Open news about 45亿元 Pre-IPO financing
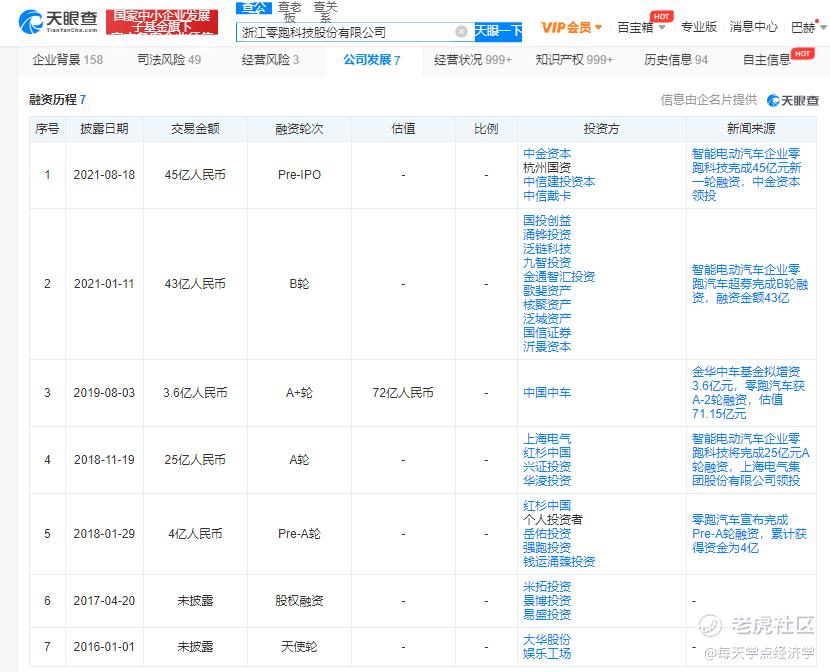Screen dimensions: 830x672 pyautogui.click(x=746, y=175)
